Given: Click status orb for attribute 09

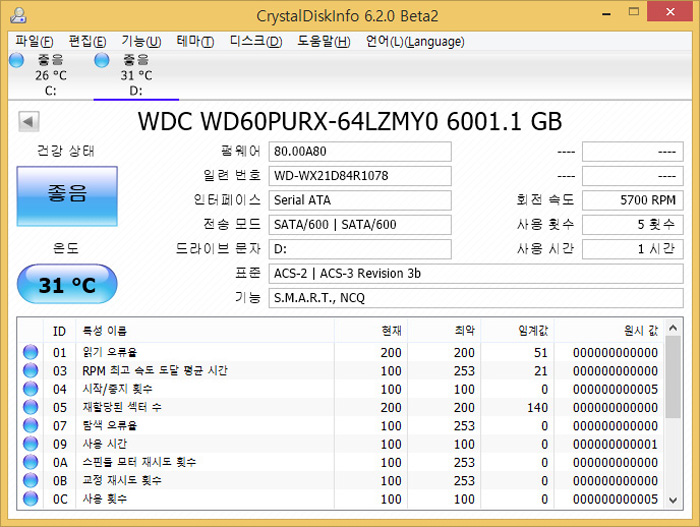Looking at the screenshot, I should pos(31,443).
